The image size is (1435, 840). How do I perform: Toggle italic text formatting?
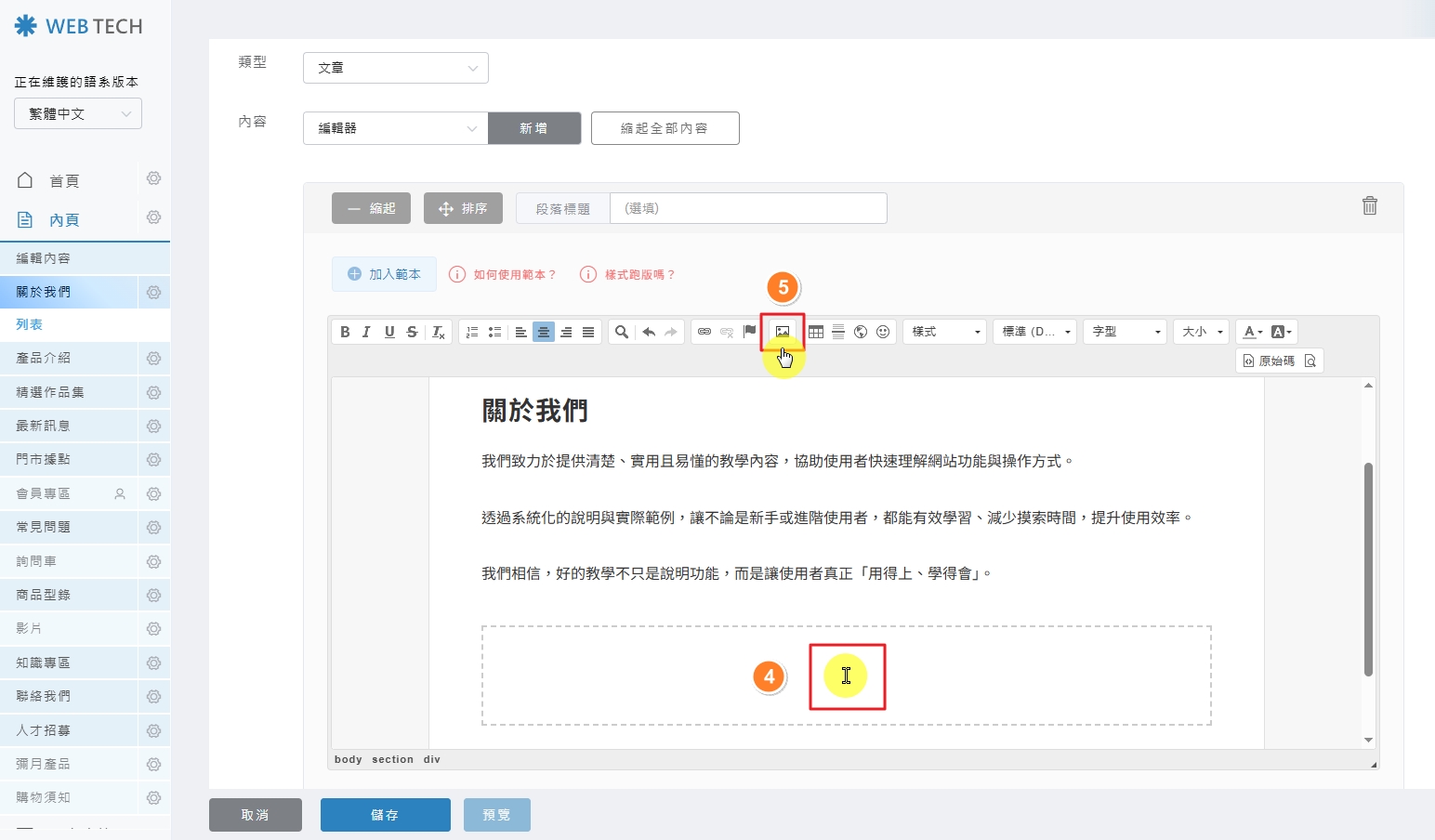pos(366,332)
